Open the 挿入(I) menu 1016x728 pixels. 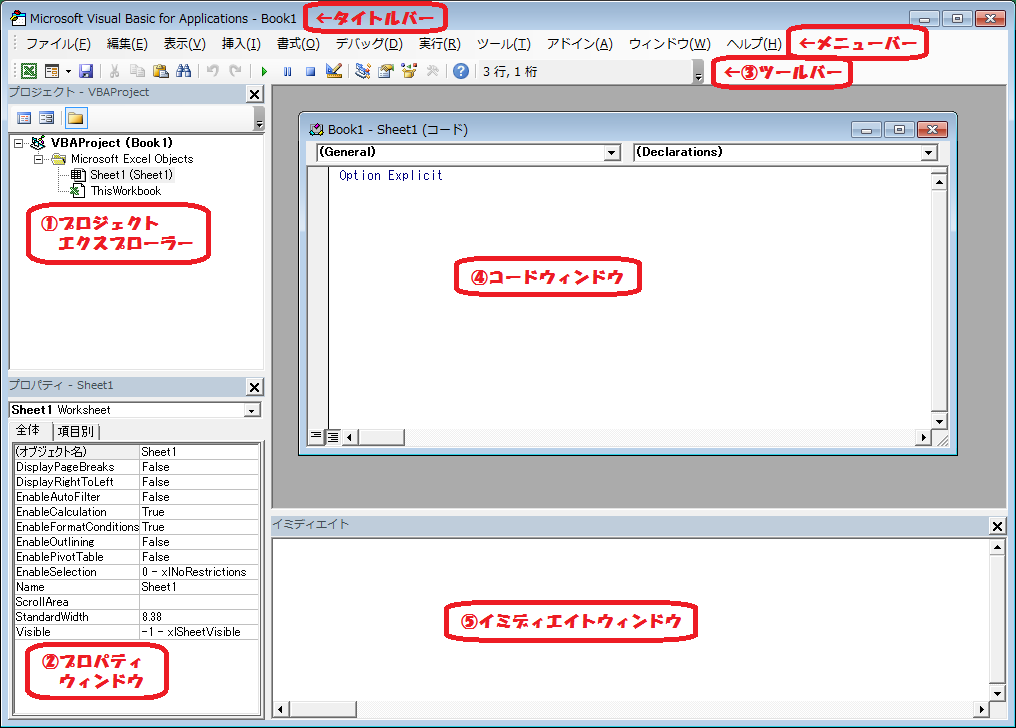coord(241,43)
